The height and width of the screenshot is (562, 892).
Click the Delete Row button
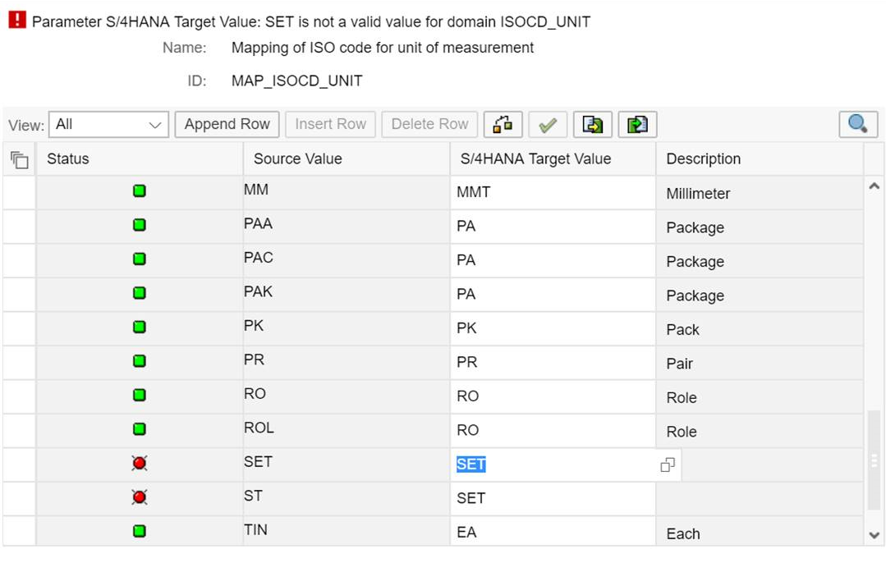[430, 124]
